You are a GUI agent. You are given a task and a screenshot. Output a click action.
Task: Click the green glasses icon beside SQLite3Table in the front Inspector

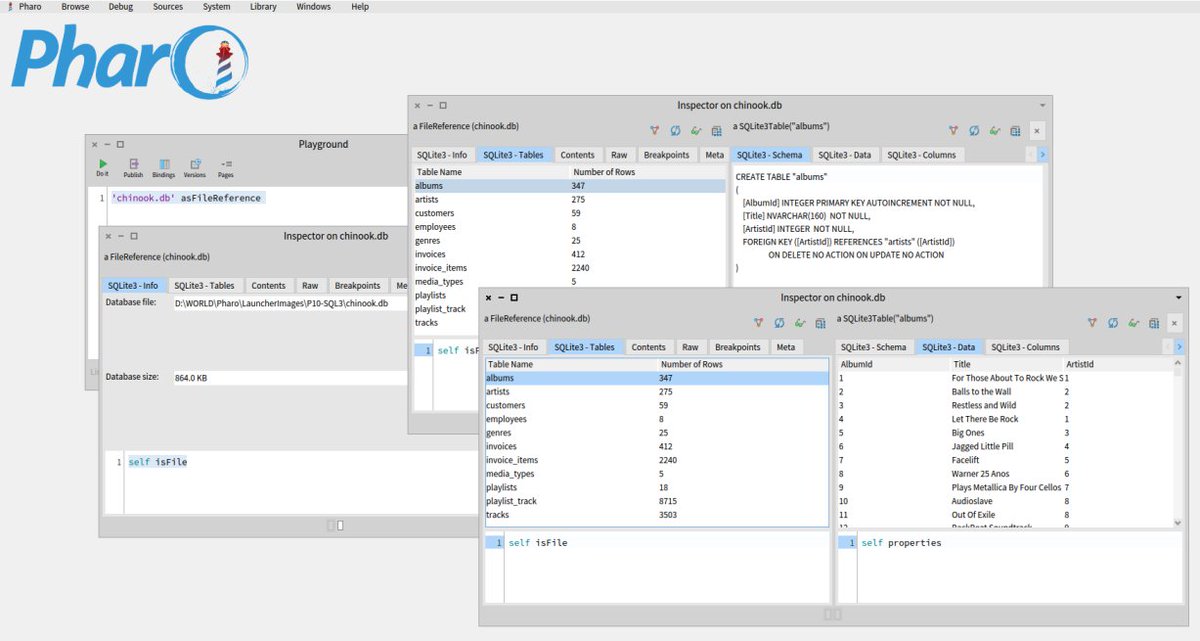click(x=1135, y=323)
